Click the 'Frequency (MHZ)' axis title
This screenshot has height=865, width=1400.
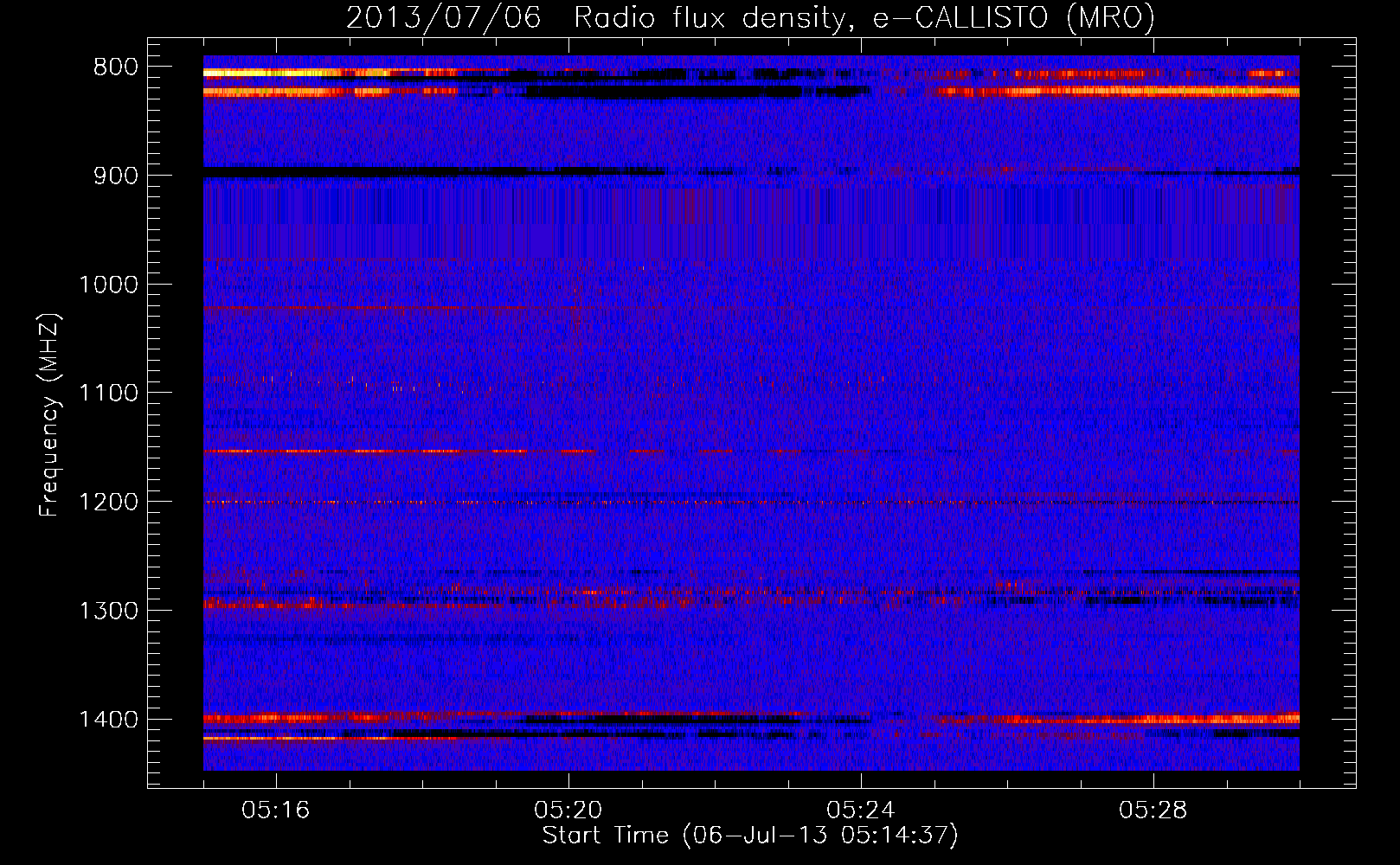point(50,415)
